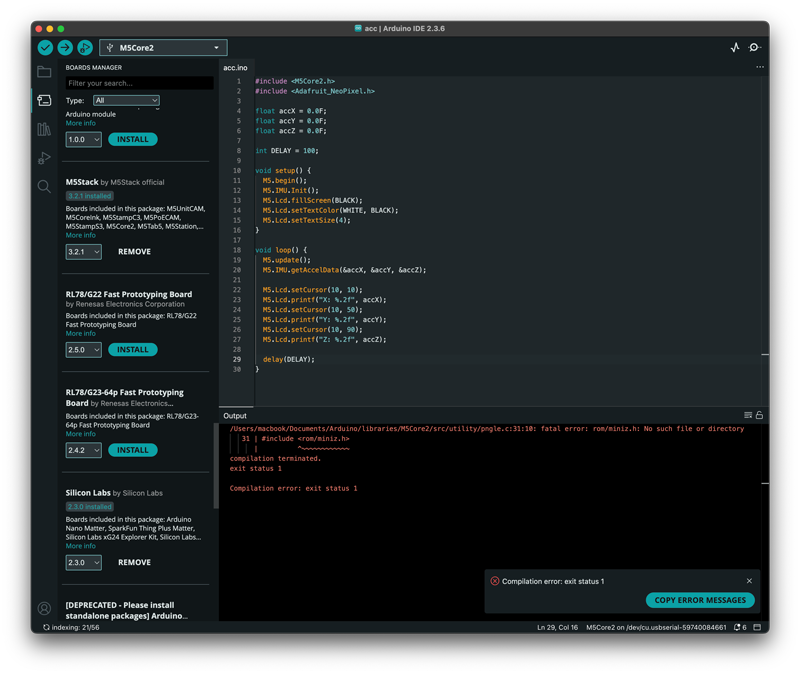800x674 pixels.
Task: Click the M5Stack package title
Action: (82, 182)
